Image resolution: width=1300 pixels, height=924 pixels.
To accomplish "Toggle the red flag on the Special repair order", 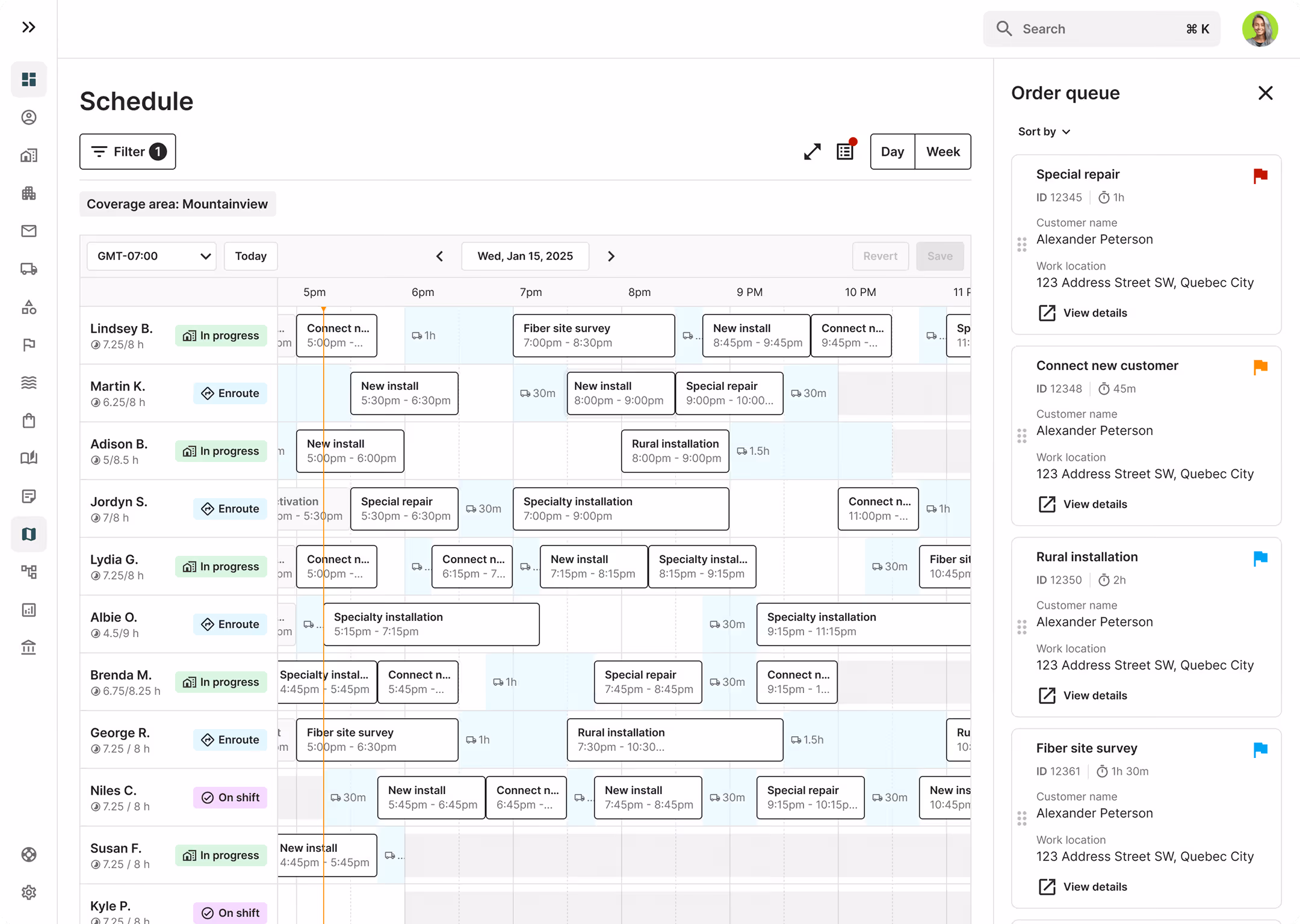I will click(x=1261, y=176).
